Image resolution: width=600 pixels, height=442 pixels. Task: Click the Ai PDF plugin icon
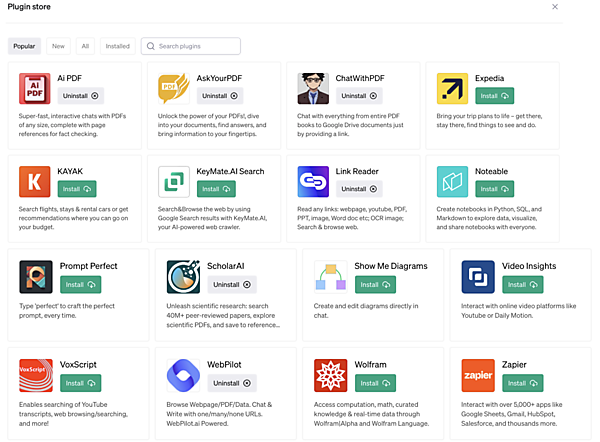click(x=35, y=89)
